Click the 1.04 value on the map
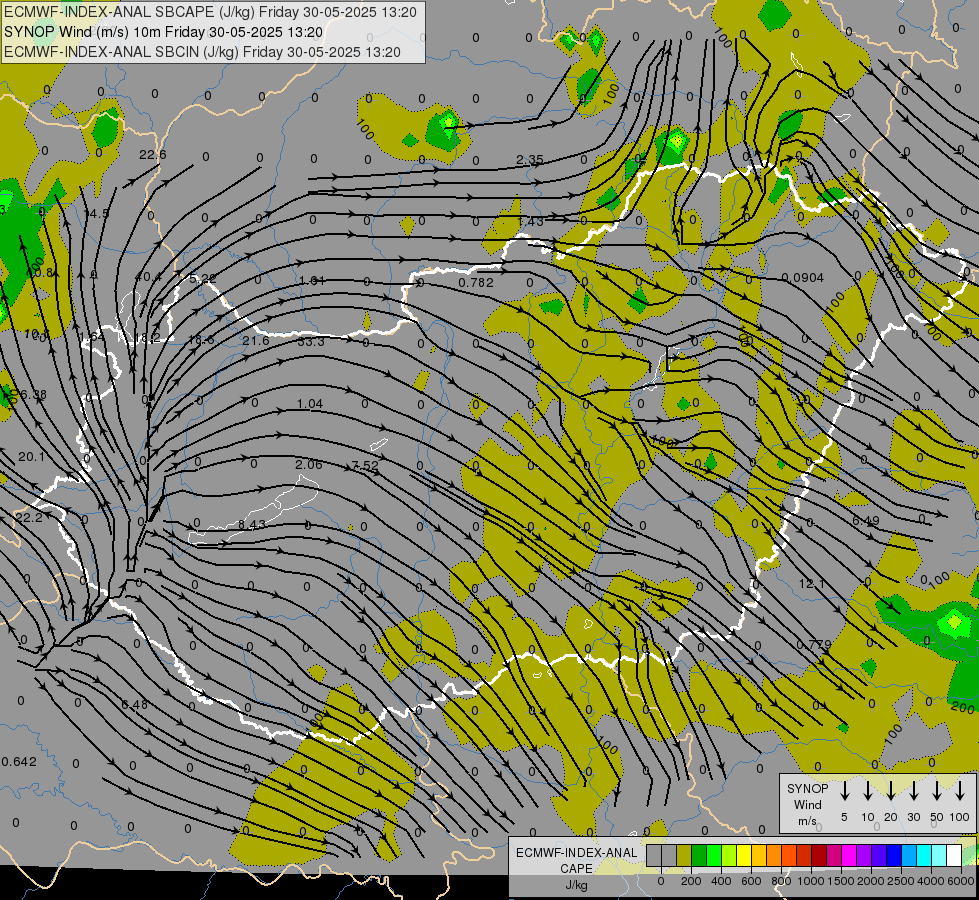This screenshot has width=979, height=900. pyautogui.click(x=310, y=404)
